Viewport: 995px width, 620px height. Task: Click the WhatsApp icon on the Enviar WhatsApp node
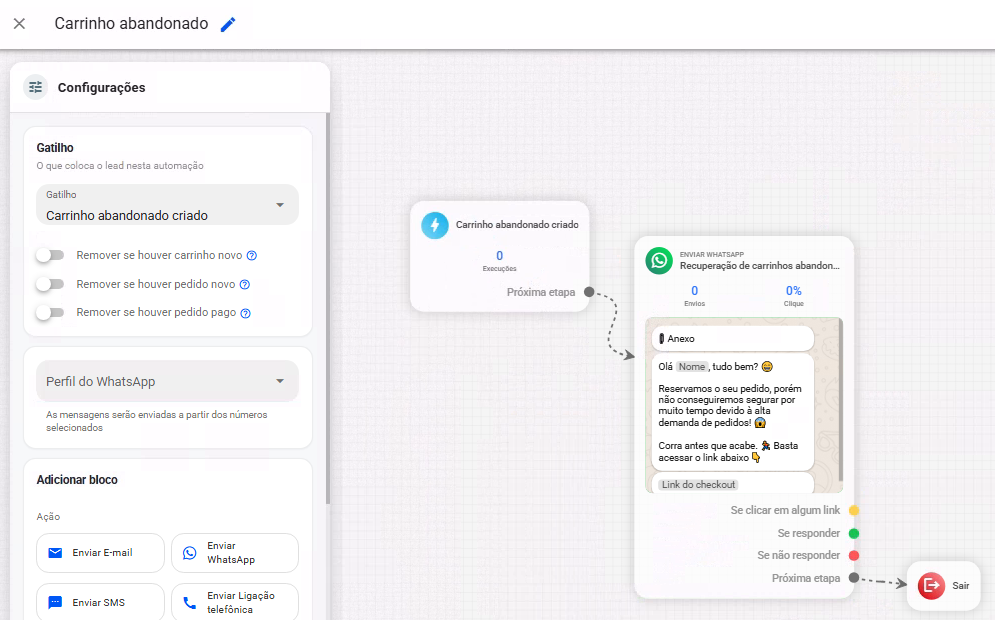(x=659, y=260)
